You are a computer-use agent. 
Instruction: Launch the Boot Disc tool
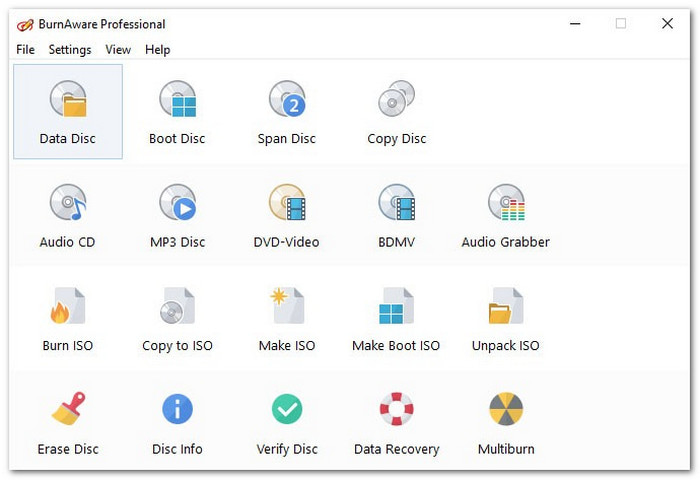click(177, 112)
